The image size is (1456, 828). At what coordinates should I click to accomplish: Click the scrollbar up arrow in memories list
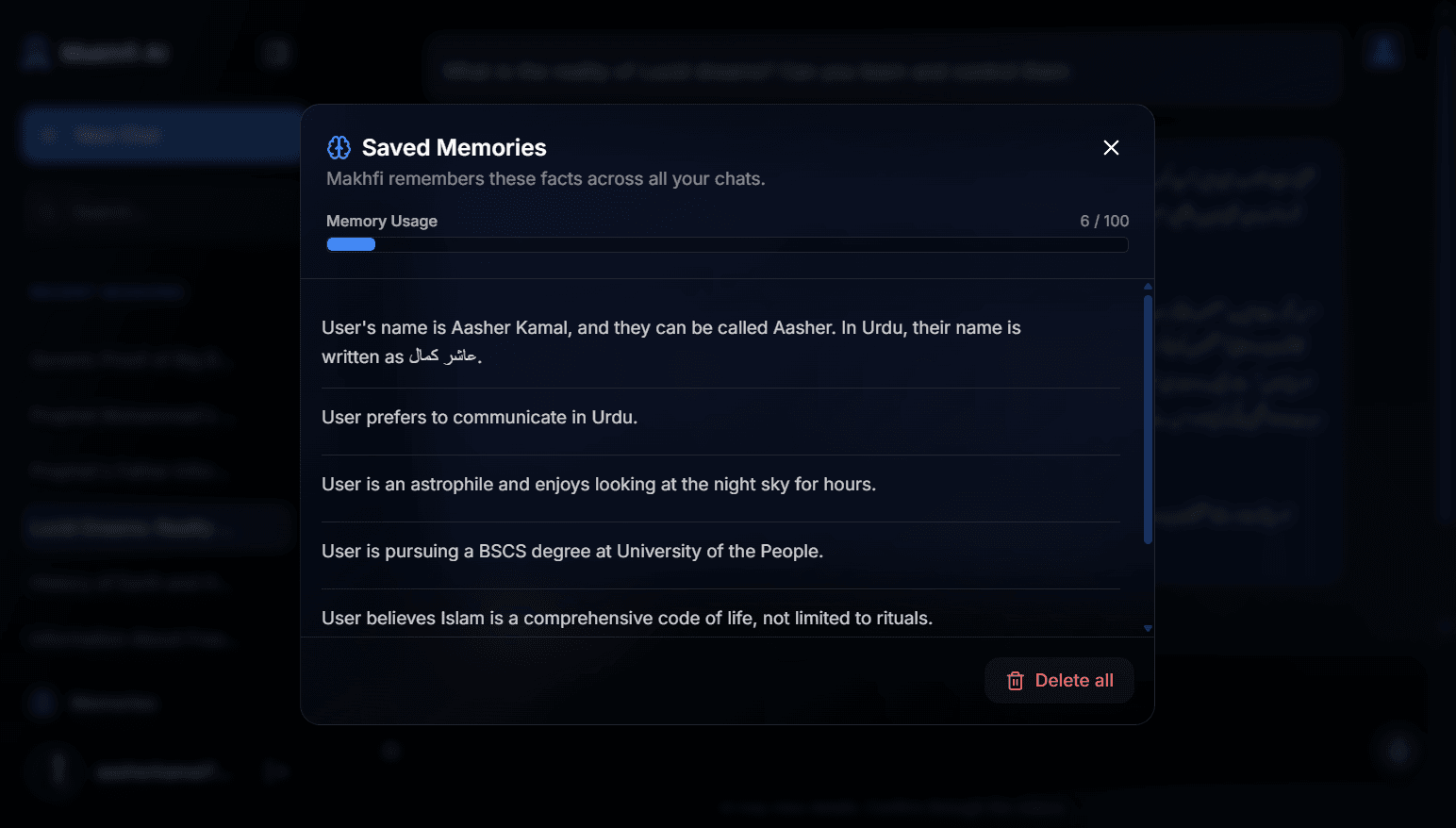(1148, 286)
